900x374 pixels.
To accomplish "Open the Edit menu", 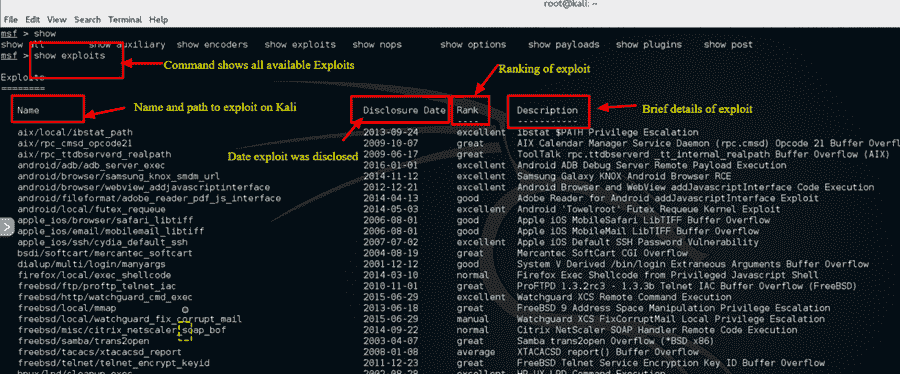I will [x=32, y=20].
